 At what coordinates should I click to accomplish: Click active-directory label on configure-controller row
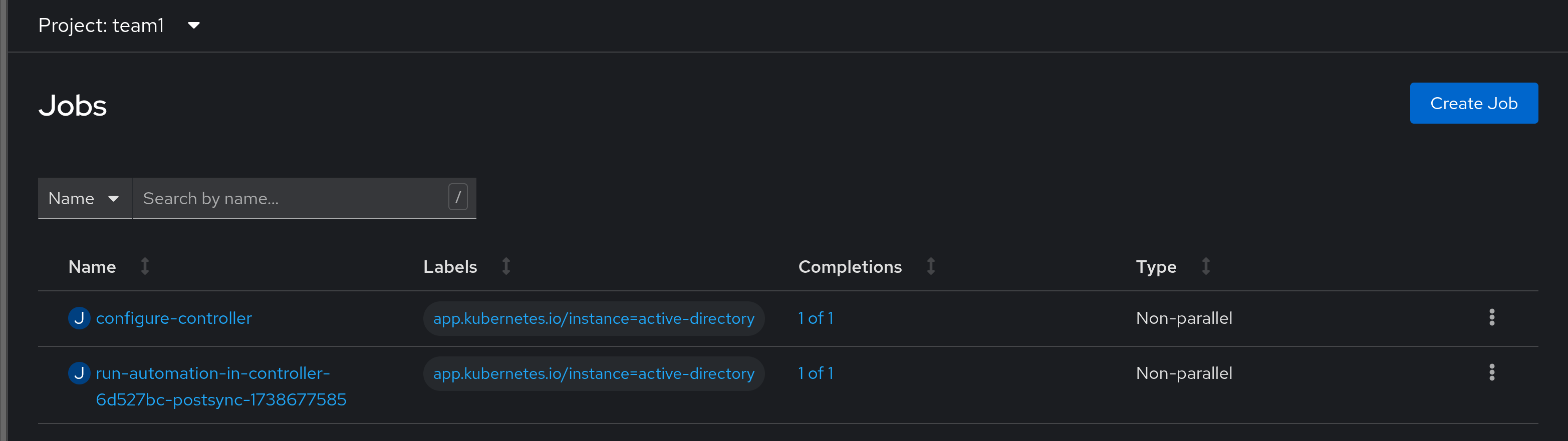click(x=594, y=318)
